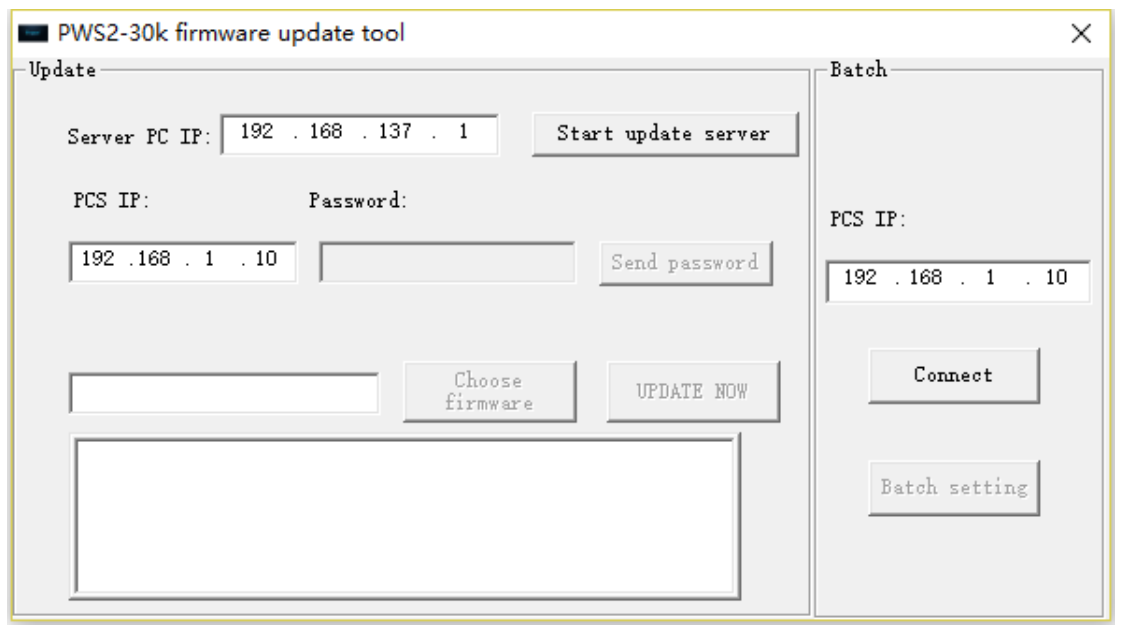Click inside the log output text box
This screenshot has width=1123, height=632.
[x=405, y=516]
